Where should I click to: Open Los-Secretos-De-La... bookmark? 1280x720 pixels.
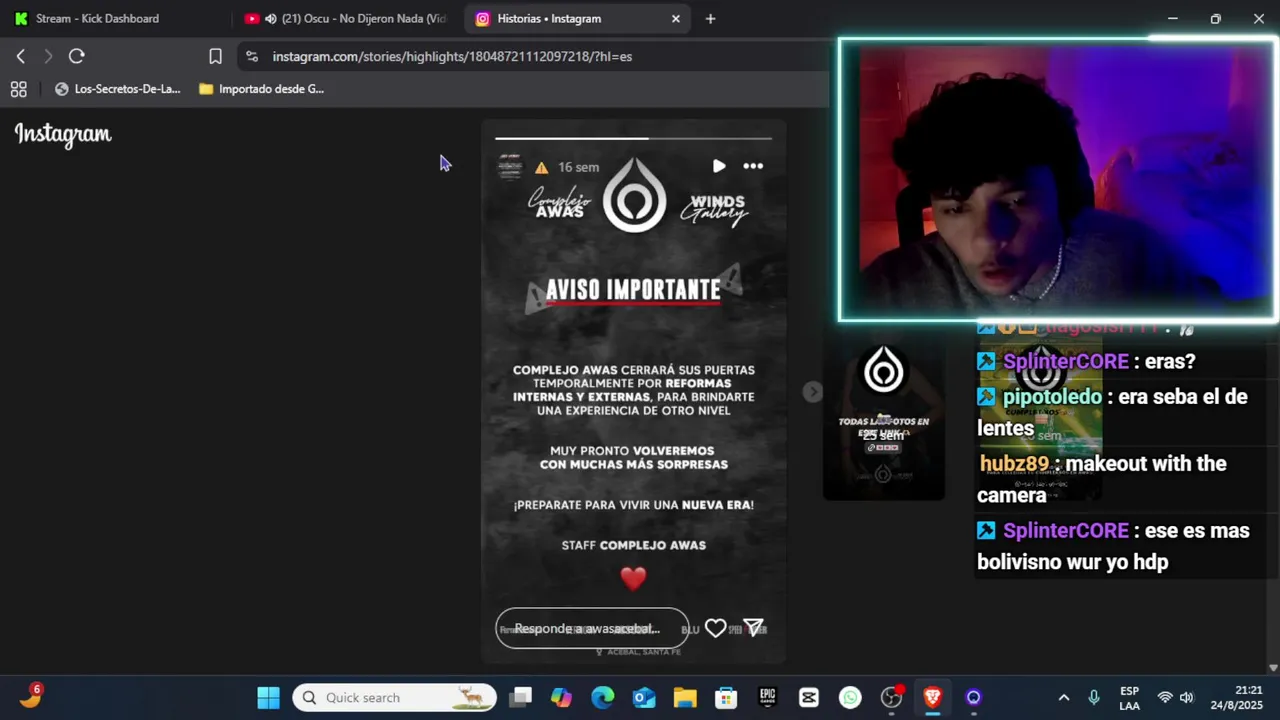117,89
